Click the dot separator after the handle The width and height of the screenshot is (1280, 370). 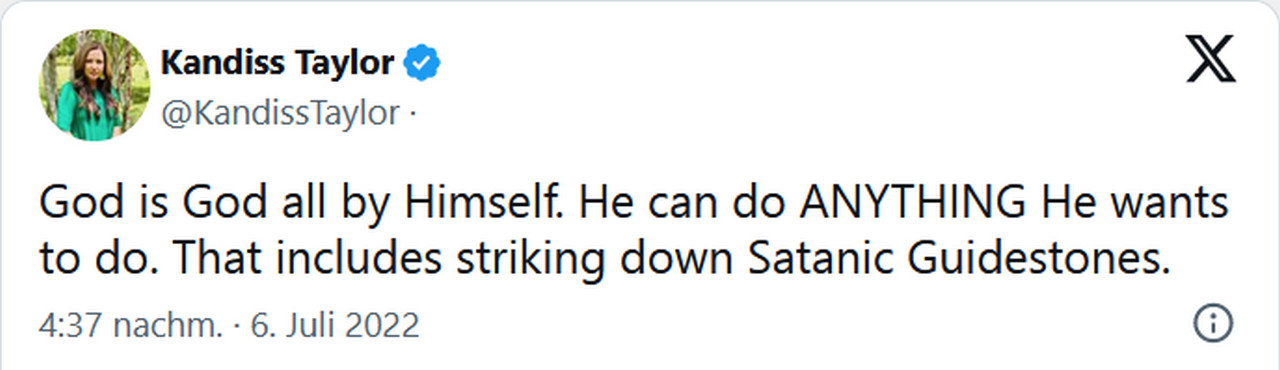(x=410, y=115)
